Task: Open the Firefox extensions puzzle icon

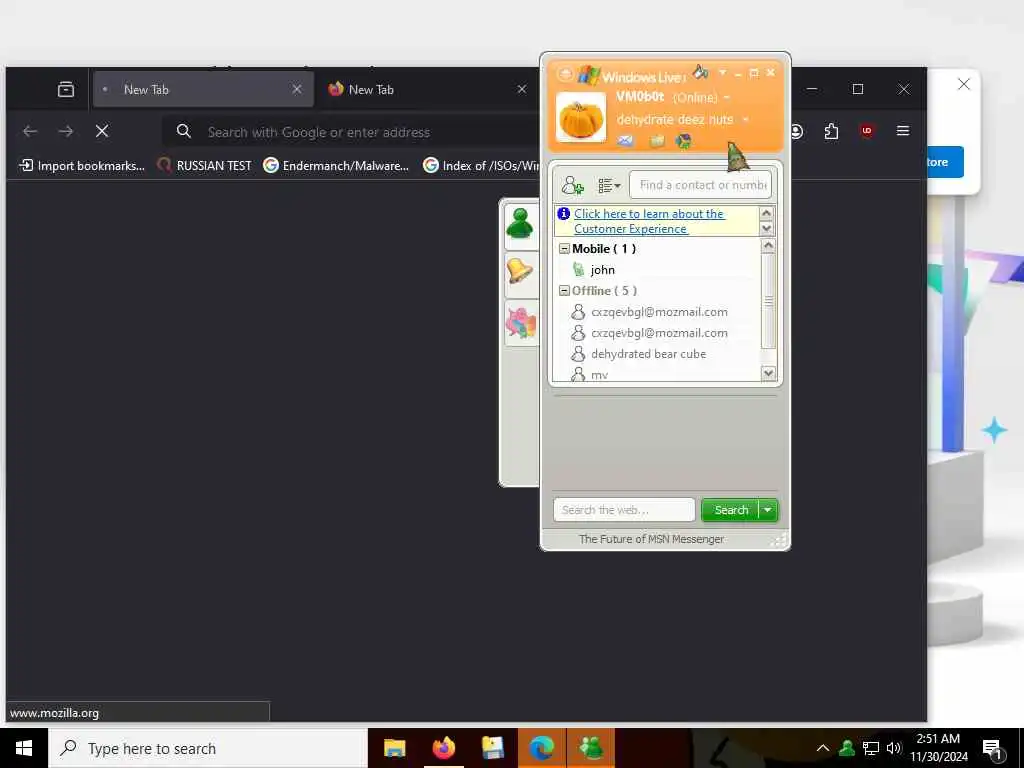Action: click(x=831, y=131)
